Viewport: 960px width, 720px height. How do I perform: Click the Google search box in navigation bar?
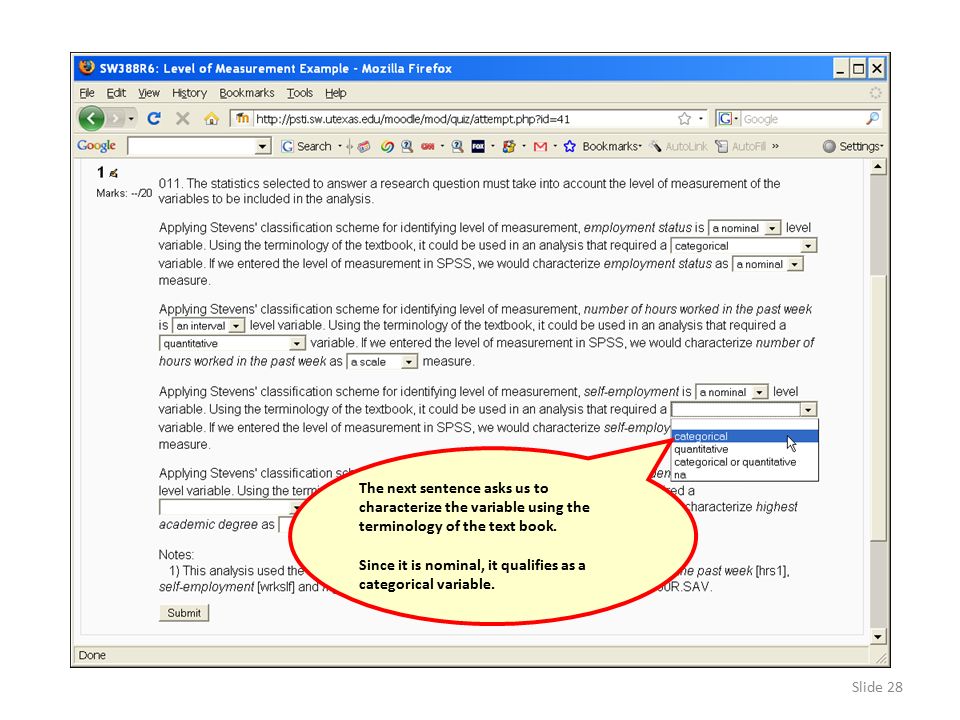pyautogui.click(x=803, y=119)
